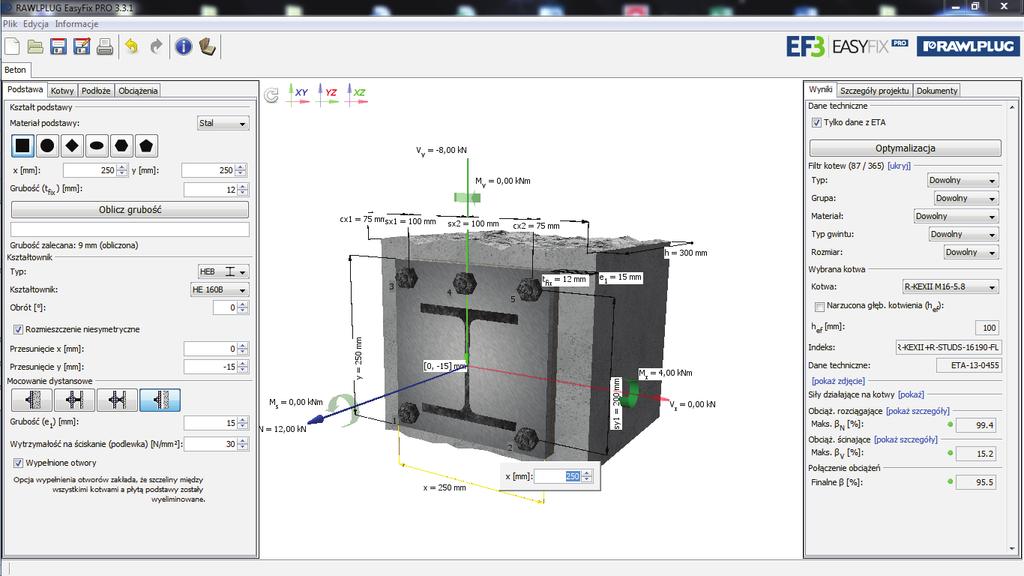Select the hexagon base plate shape
Viewport: 1024px width, 576px height.
coord(121,146)
